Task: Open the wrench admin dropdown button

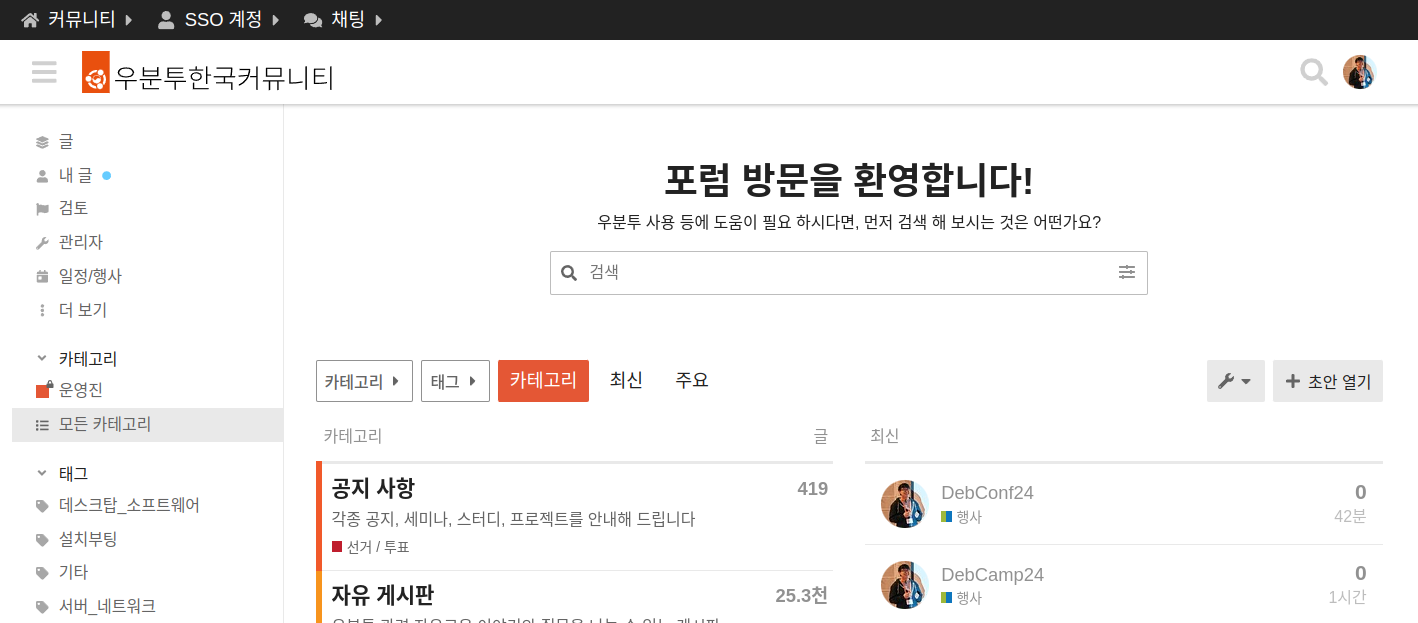Action: click(x=1236, y=381)
